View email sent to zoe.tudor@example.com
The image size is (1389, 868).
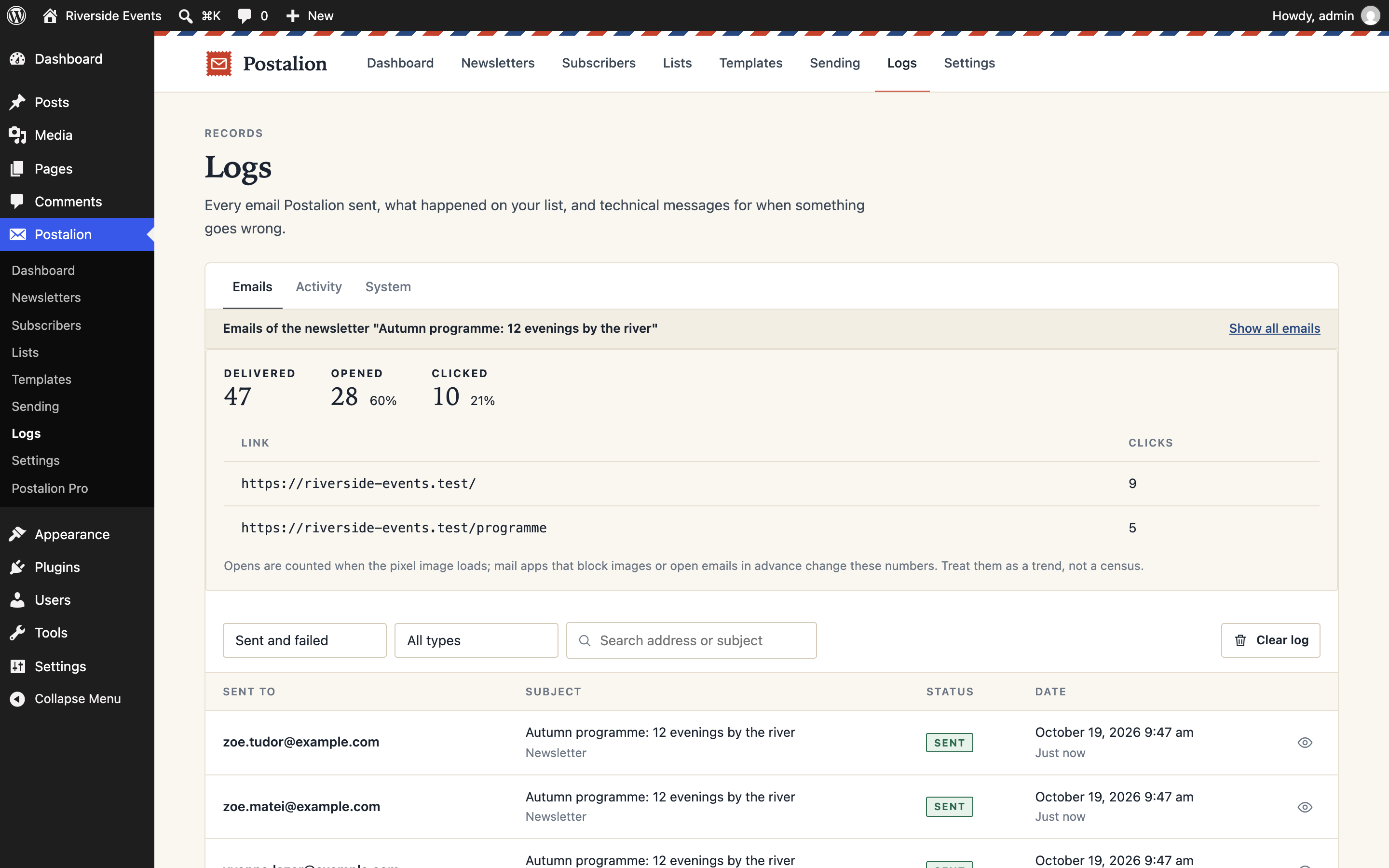(x=1305, y=742)
